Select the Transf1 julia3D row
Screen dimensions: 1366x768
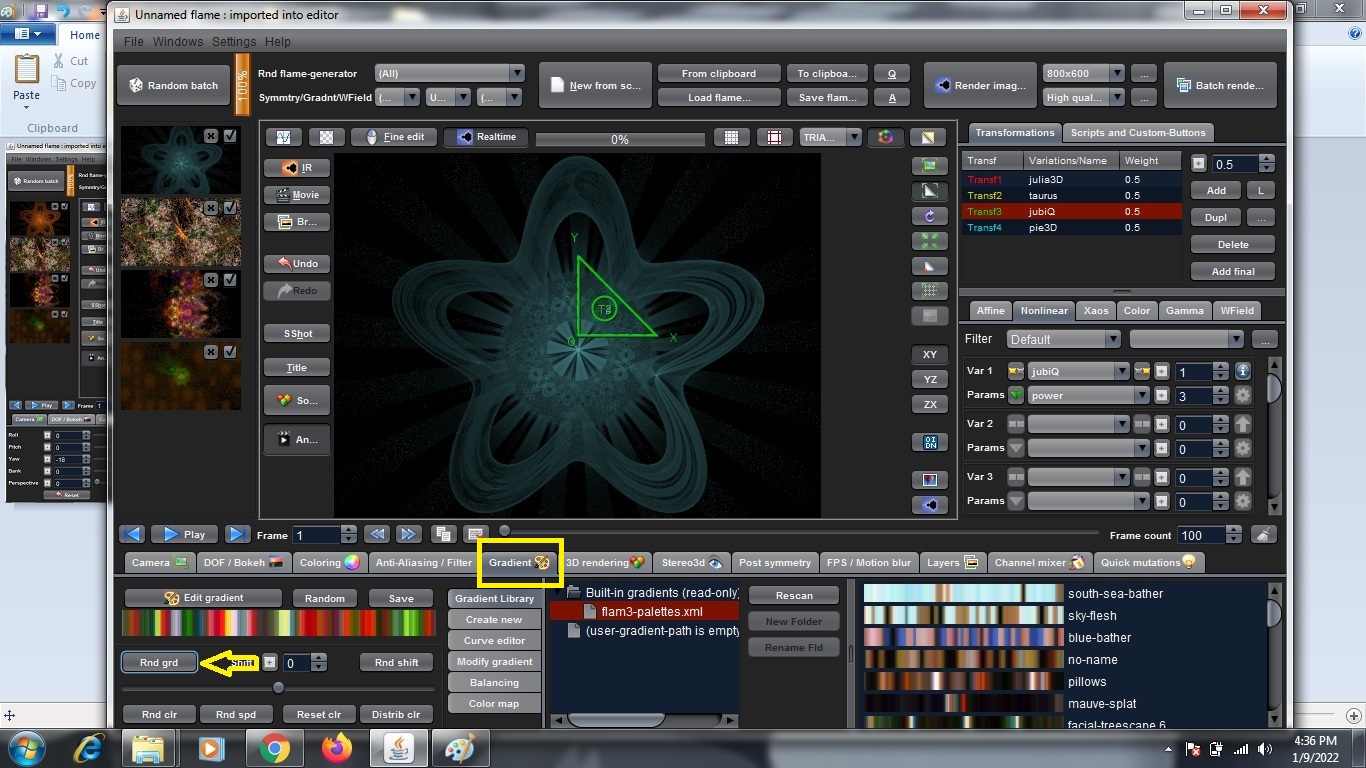click(1071, 179)
